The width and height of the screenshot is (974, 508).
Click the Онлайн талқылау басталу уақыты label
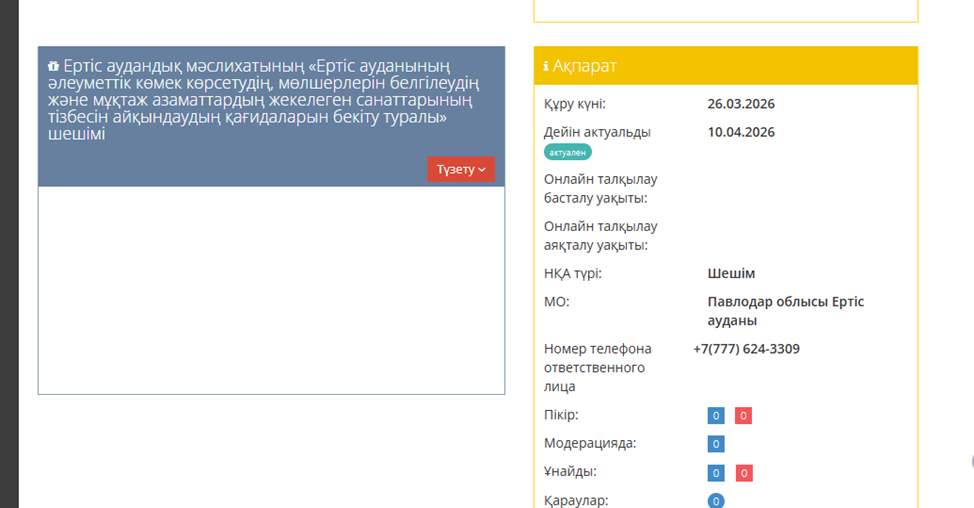pos(600,188)
